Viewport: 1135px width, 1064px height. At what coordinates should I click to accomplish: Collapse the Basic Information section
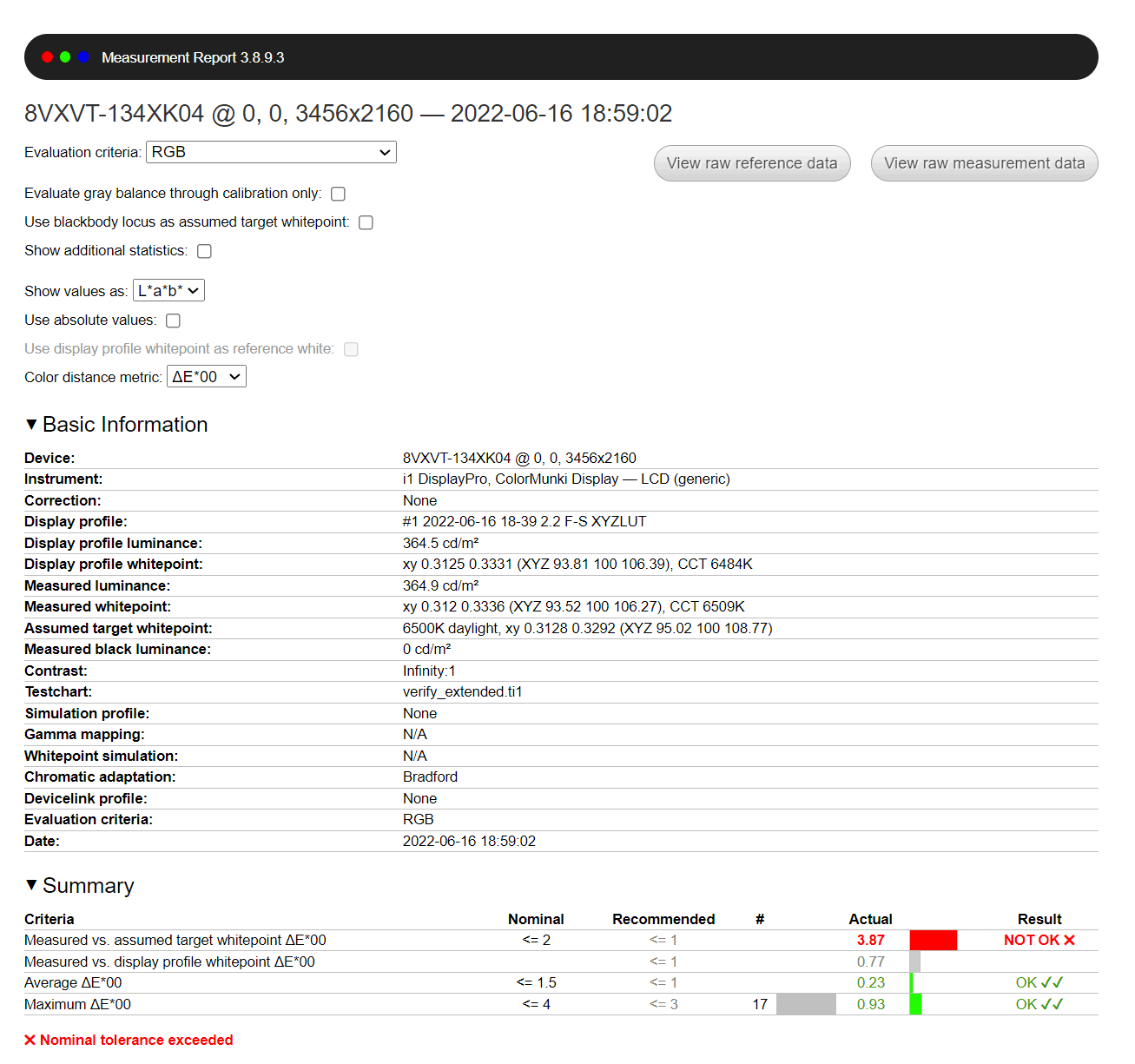(x=32, y=425)
